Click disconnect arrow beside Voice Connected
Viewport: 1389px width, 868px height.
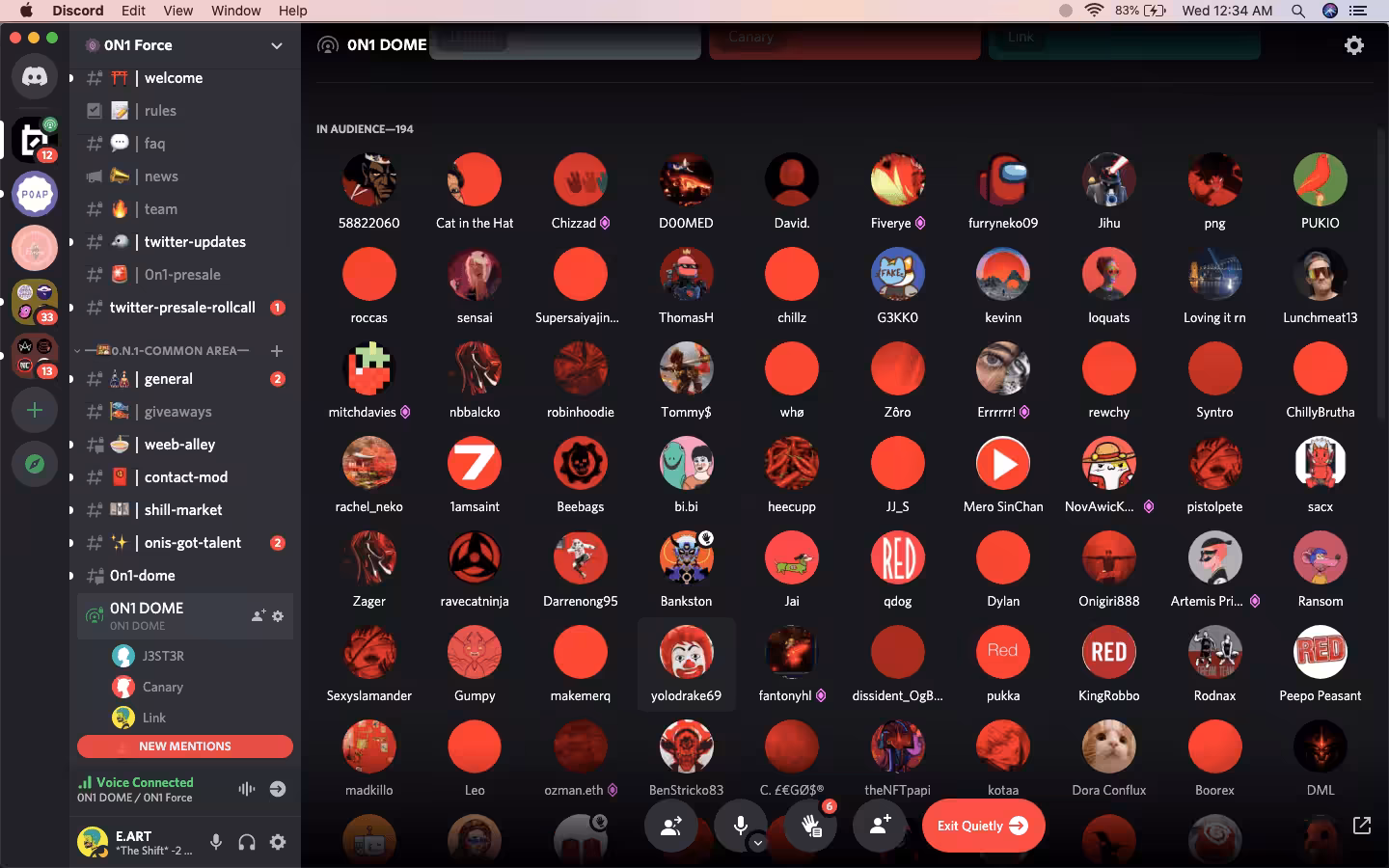click(x=278, y=789)
